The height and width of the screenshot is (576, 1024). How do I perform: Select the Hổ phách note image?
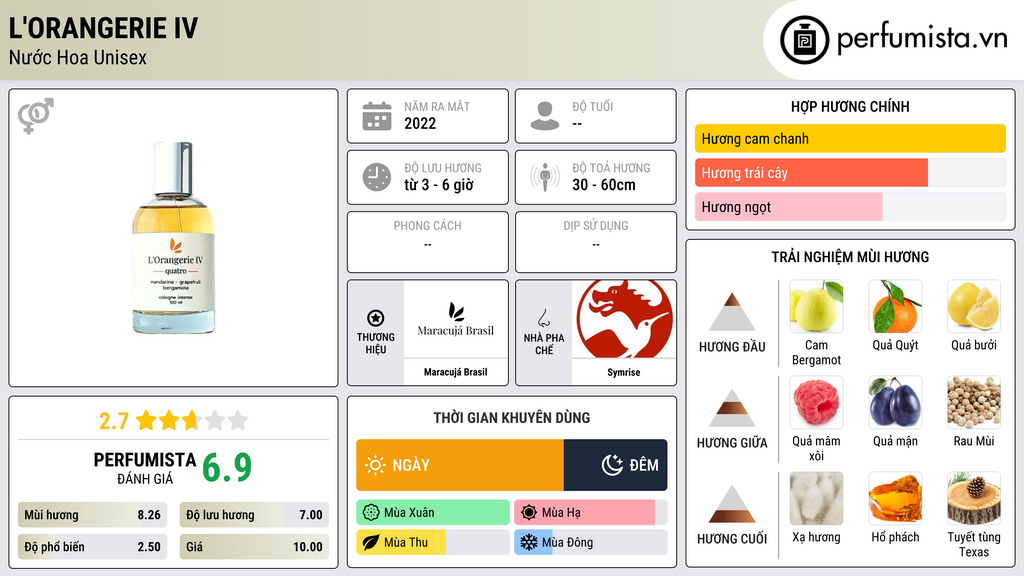pyautogui.click(x=895, y=498)
